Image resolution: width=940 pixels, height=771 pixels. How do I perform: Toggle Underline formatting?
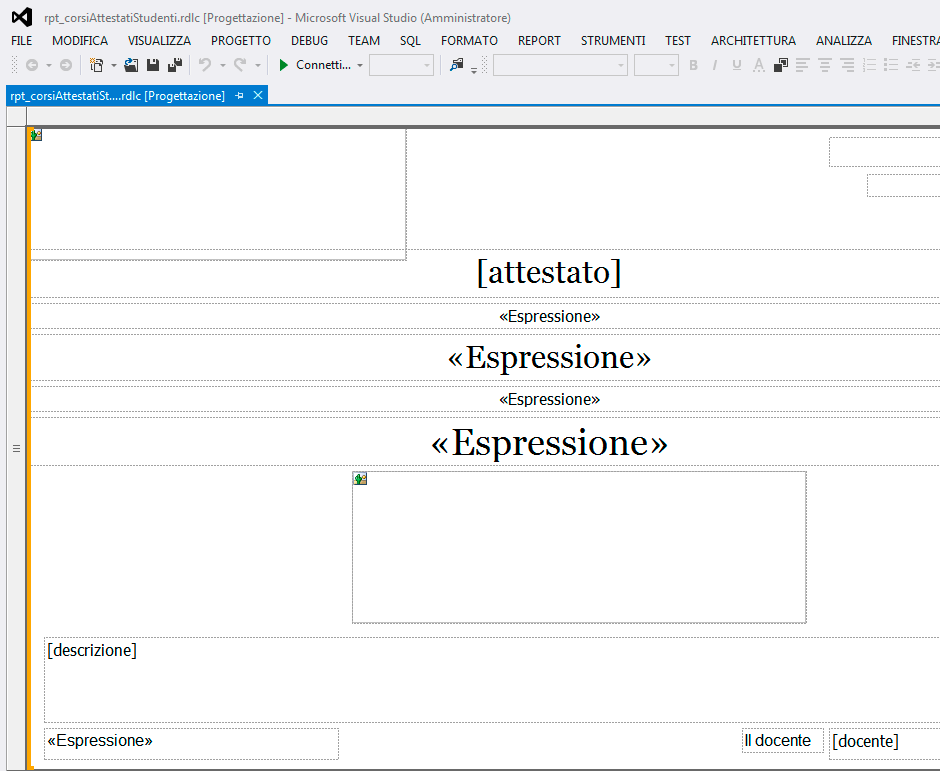point(737,65)
